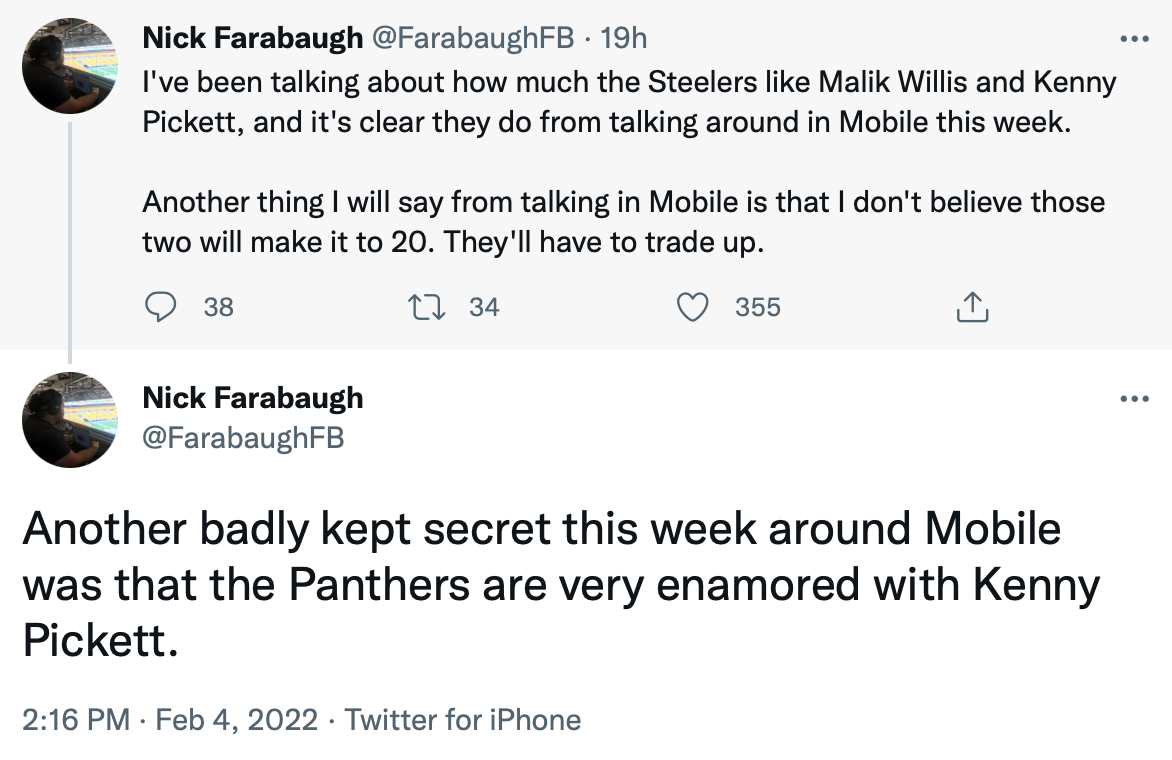This screenshot has height=760, width=1172.
Task: Click the @FarabaughFB handle under the Panthers tweet name
Action: [x=243, y=437]
